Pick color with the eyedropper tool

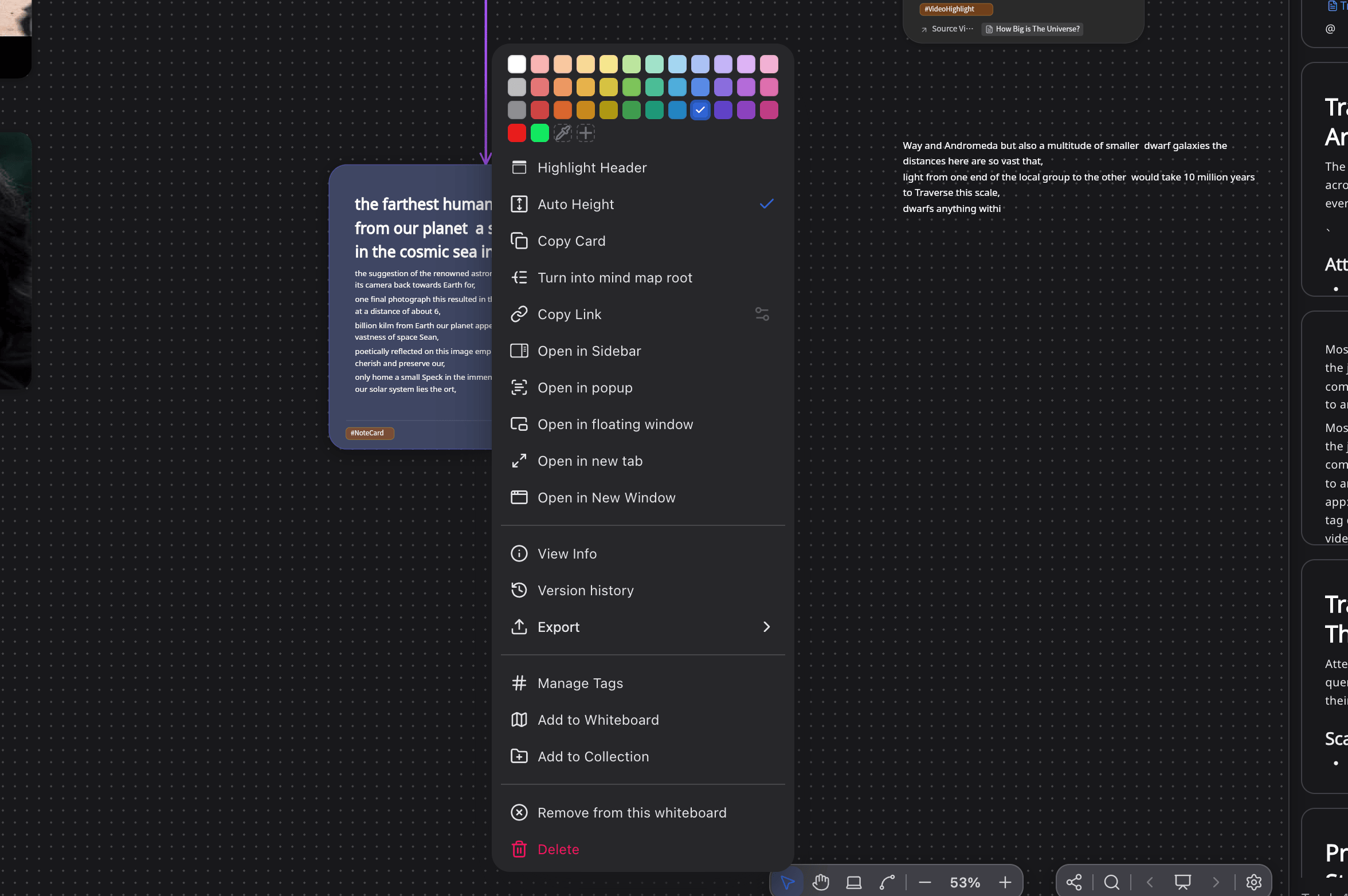tap(563, 133)
